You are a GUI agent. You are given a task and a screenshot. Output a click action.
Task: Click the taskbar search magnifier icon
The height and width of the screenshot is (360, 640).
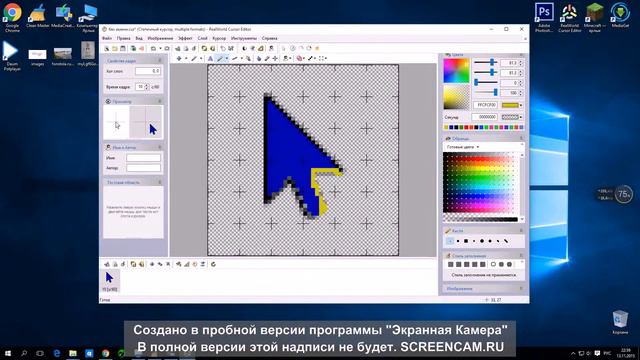tap(24, 353)
